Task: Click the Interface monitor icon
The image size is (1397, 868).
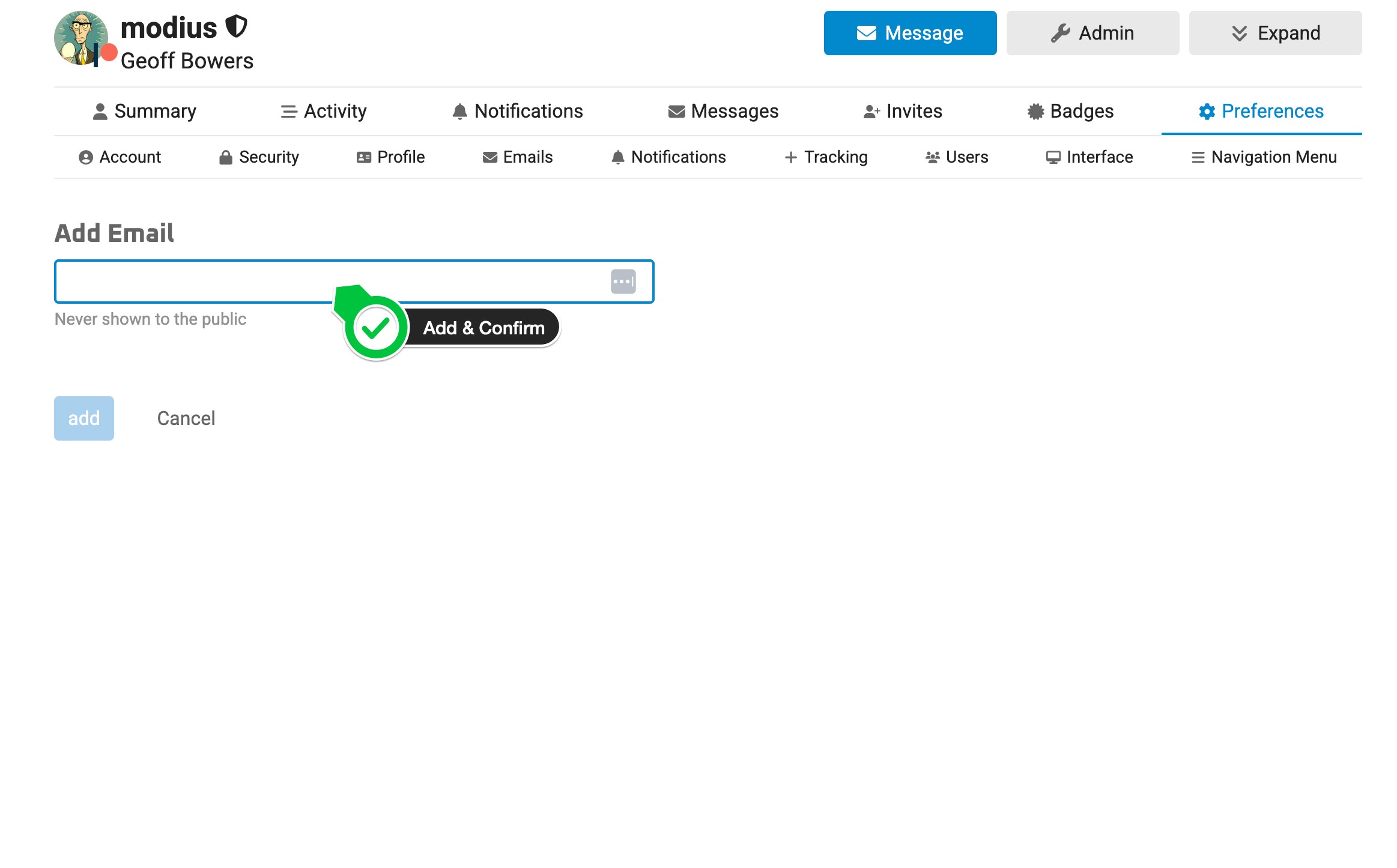Action: coord(1053,157)
